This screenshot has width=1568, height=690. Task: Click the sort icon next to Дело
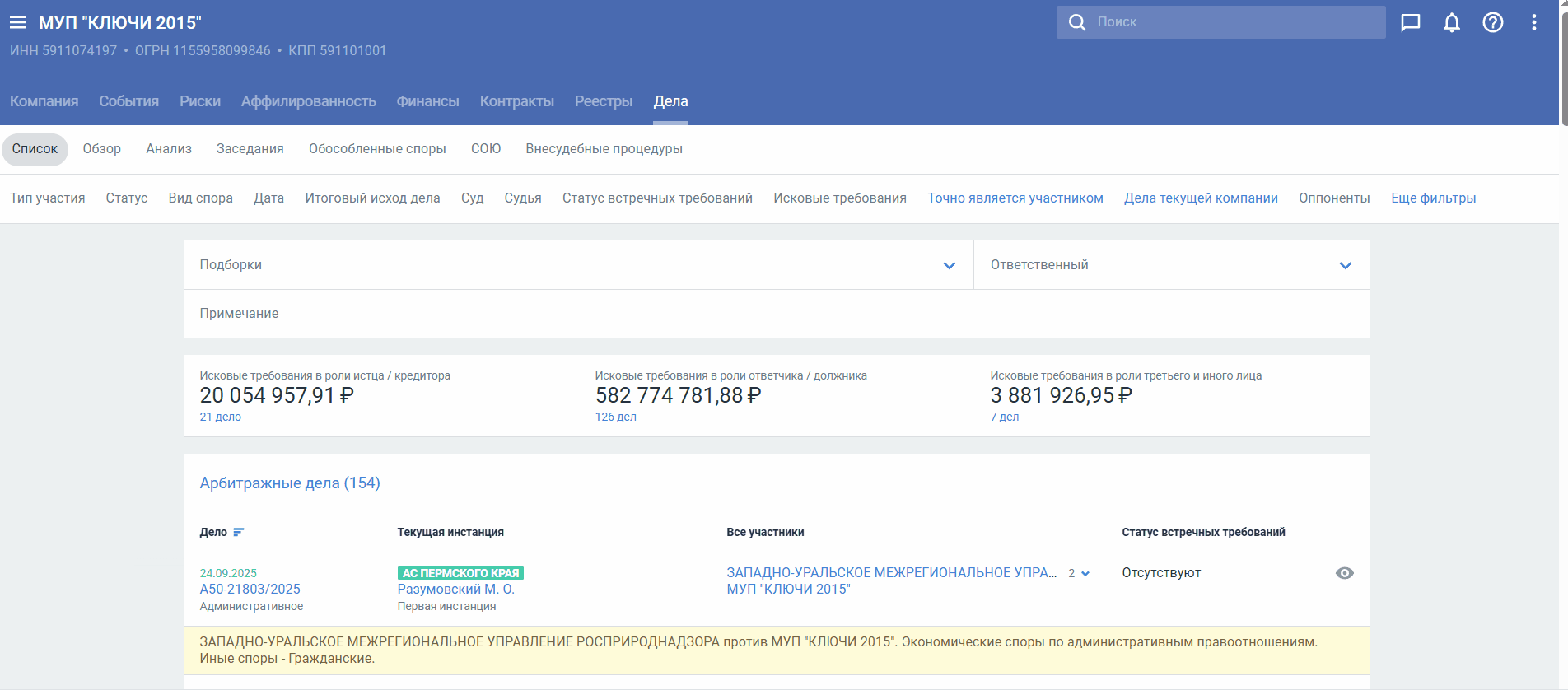coord(239,532)
